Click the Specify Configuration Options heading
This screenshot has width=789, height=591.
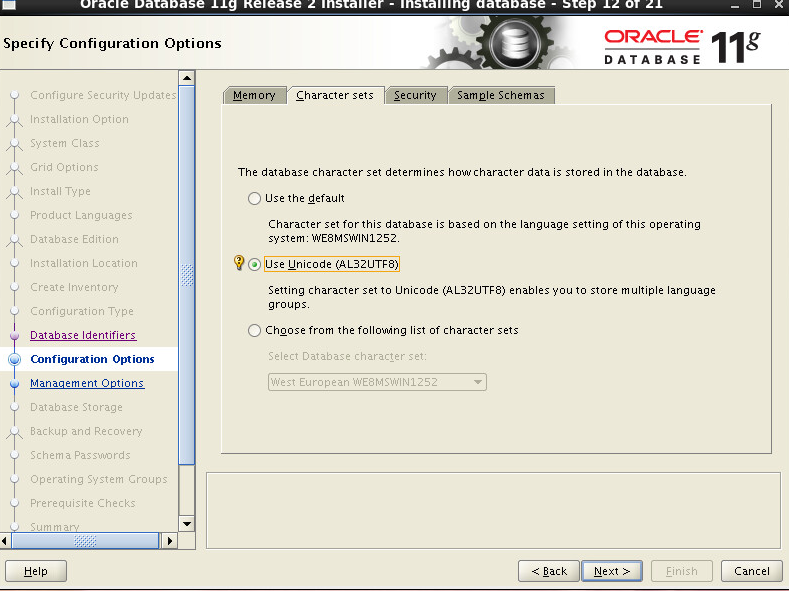[112, 43]
